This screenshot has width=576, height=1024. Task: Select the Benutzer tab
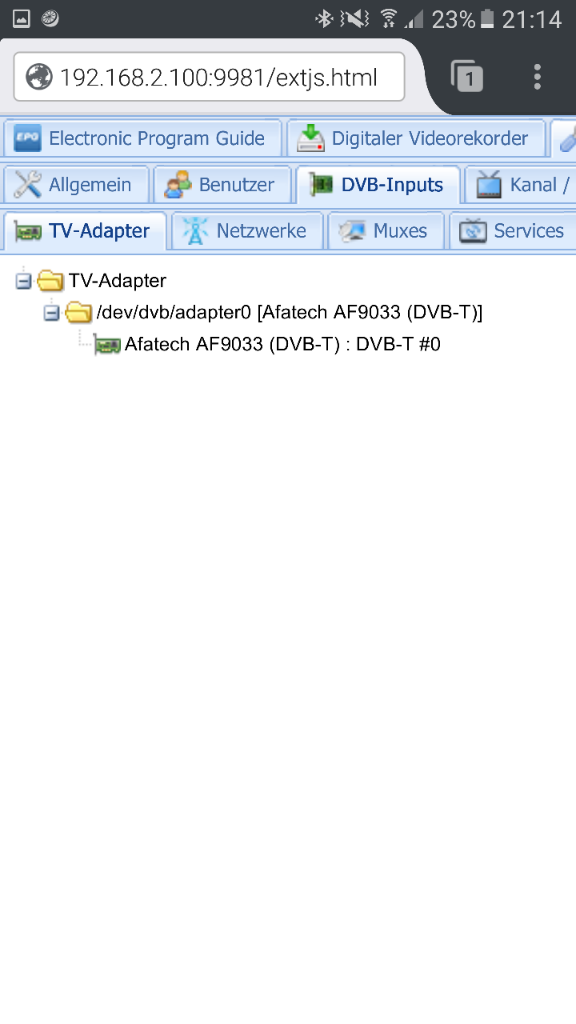click(x=222, y=185)
